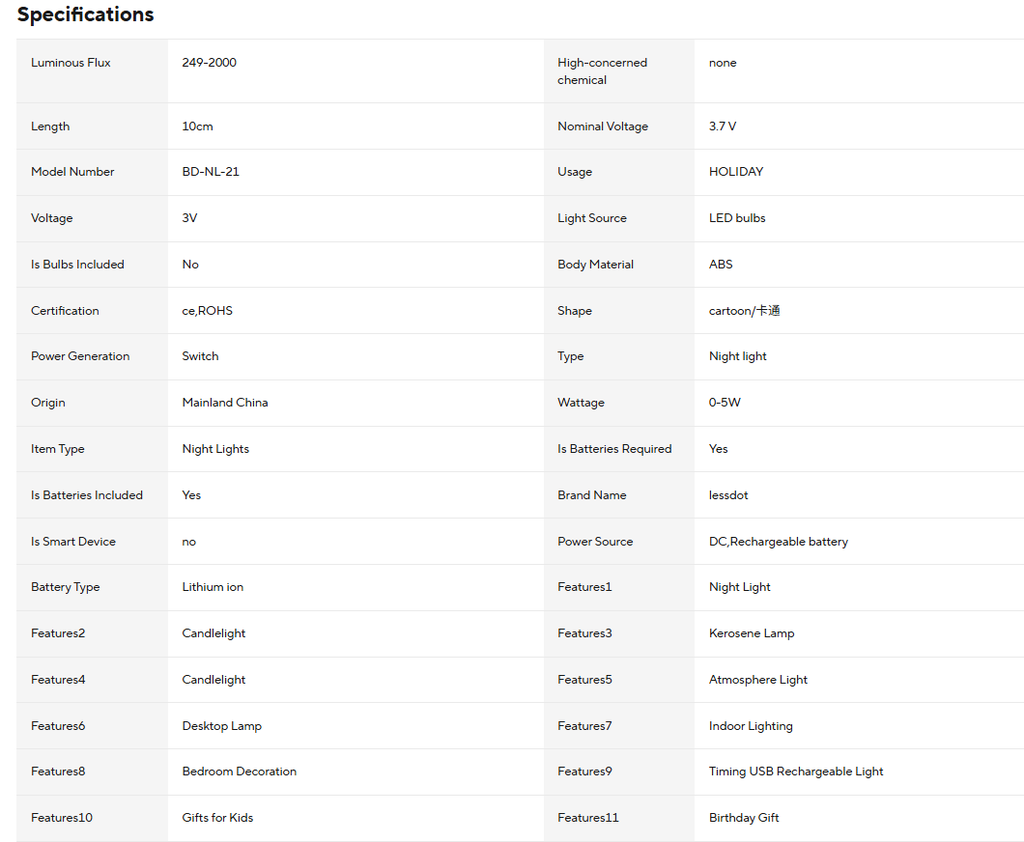Click the Model Number value BD-NL-21
1024x842 pixels.
pyautogui.click(x=210, y=172)
